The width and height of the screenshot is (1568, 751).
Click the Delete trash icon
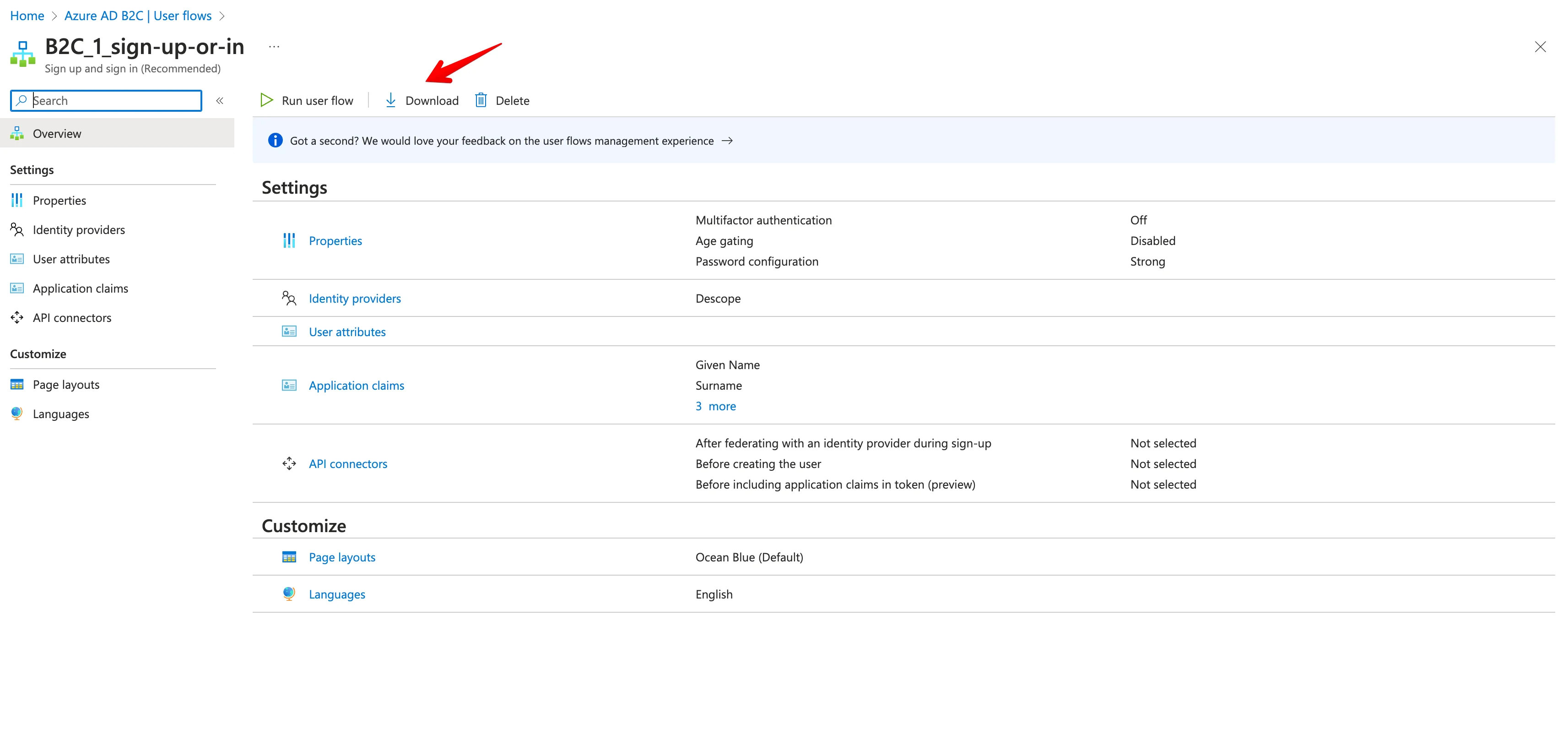[480, 100]
